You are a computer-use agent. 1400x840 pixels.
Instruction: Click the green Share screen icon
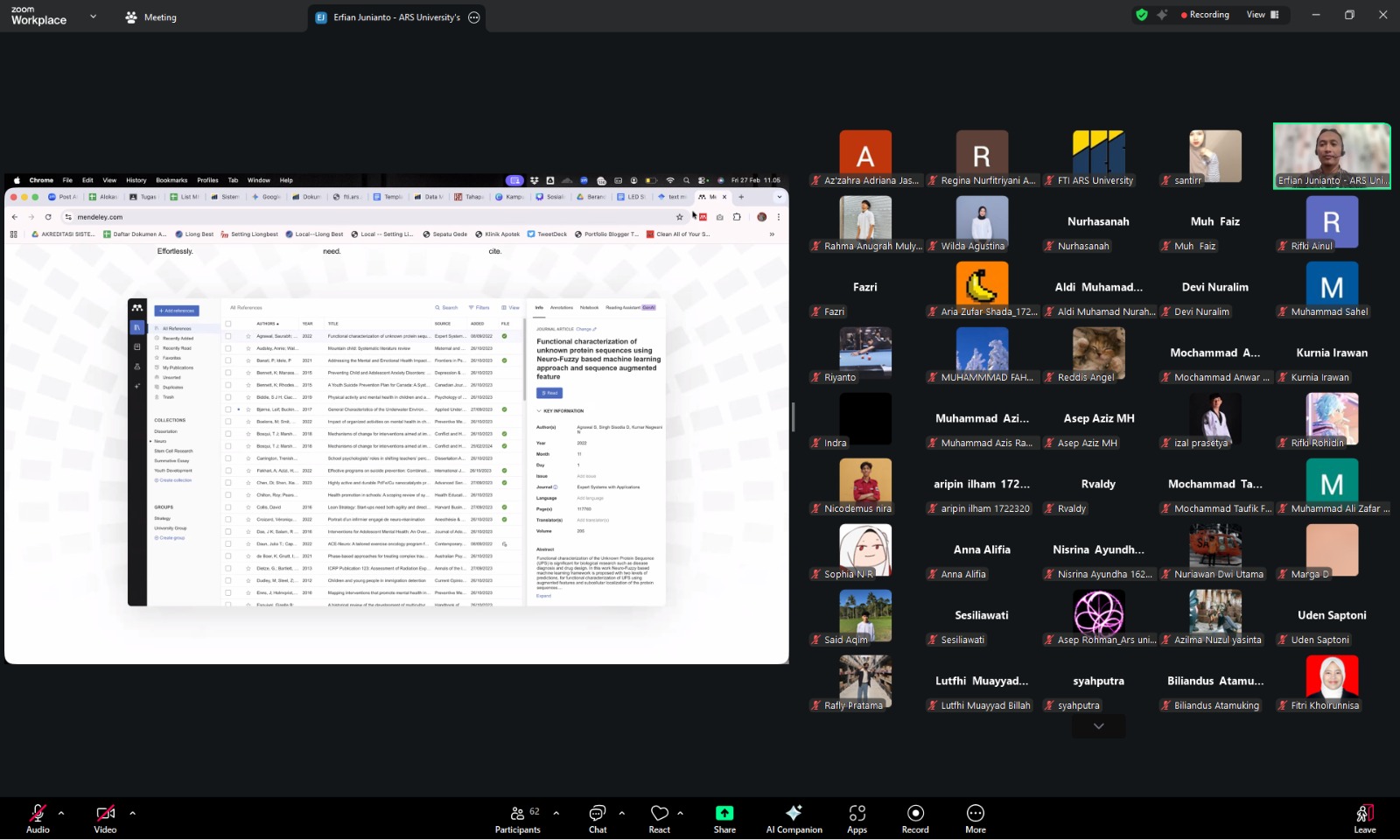coord(724,814)
